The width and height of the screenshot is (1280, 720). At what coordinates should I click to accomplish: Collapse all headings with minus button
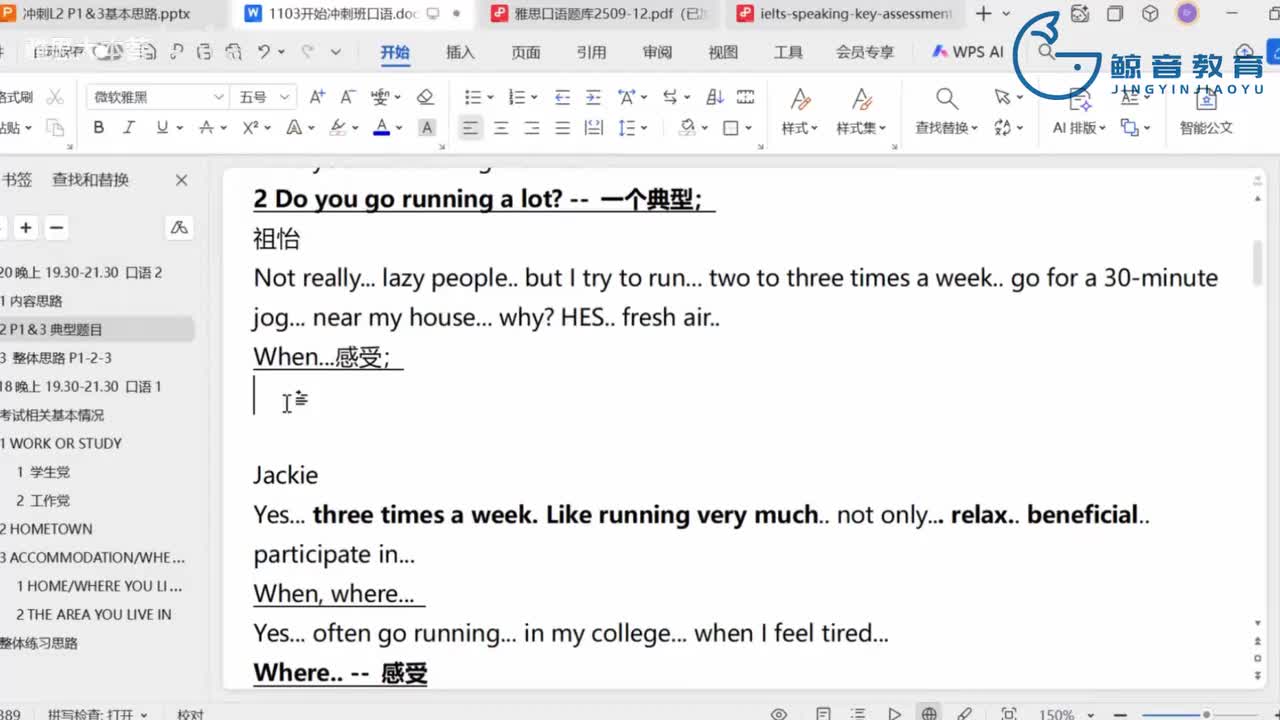57,228
